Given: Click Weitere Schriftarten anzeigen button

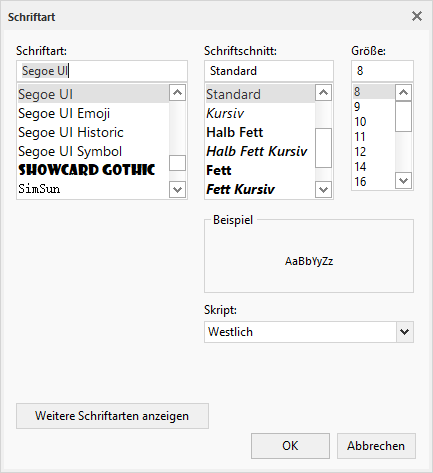Looking at the screenshot, I should tap(112, 416).
